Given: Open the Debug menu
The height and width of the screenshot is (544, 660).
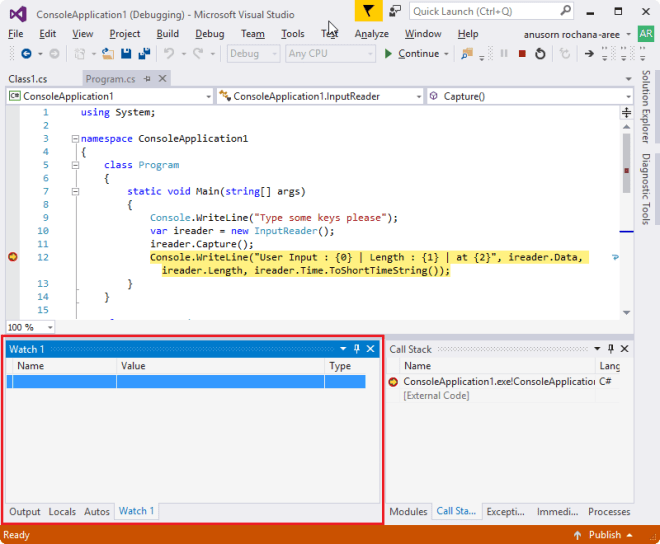Looking at the screenshot, I should coord(209,33).
